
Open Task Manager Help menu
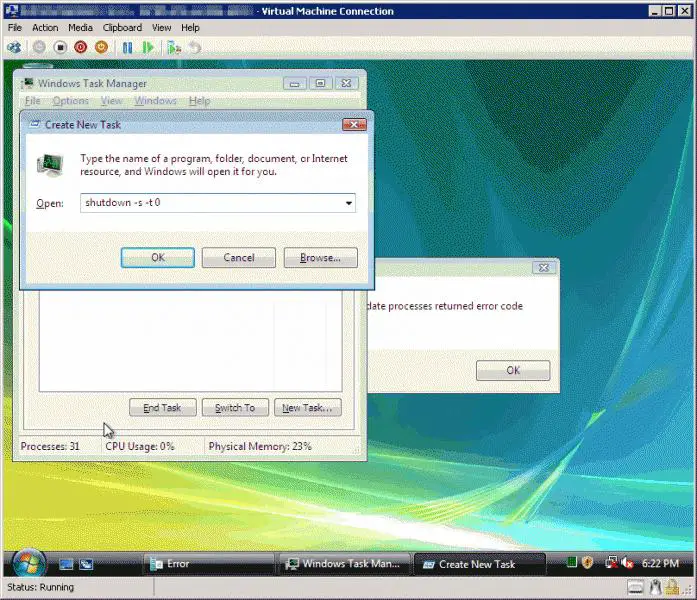pos(199,101)
